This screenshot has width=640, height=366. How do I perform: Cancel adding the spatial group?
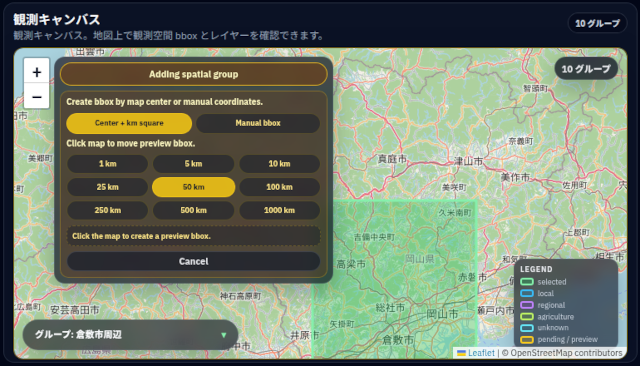pyautogui.click(x=193, y=261)
